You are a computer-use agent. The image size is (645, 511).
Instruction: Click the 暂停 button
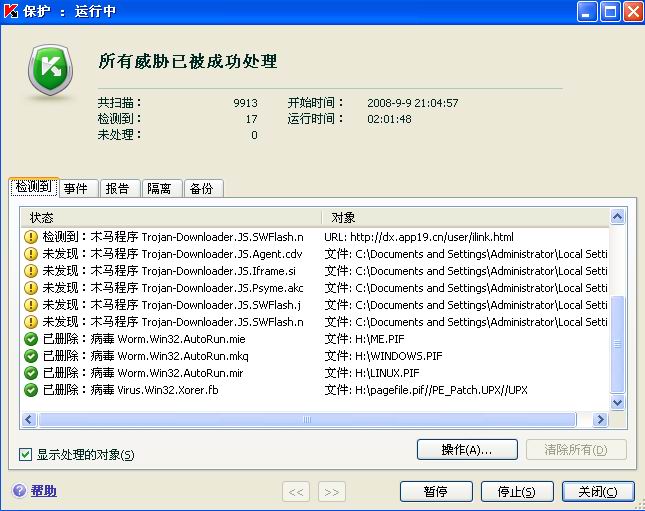click(x=436, y=491)
